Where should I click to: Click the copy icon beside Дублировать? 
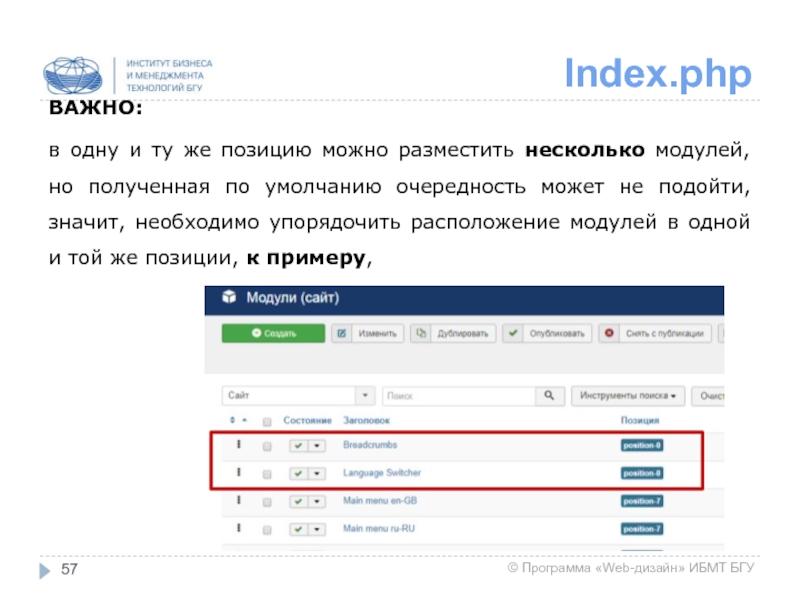[421, 334]
